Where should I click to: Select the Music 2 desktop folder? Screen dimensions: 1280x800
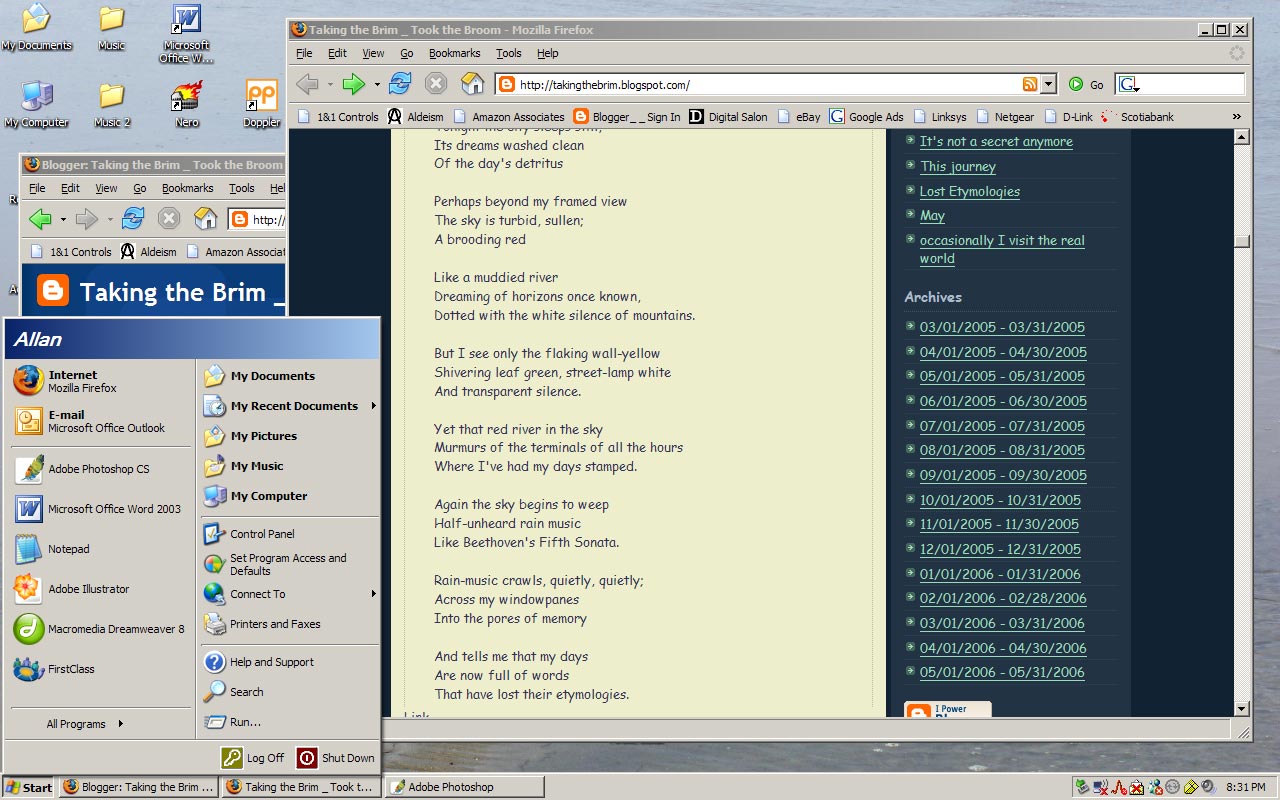112,104
